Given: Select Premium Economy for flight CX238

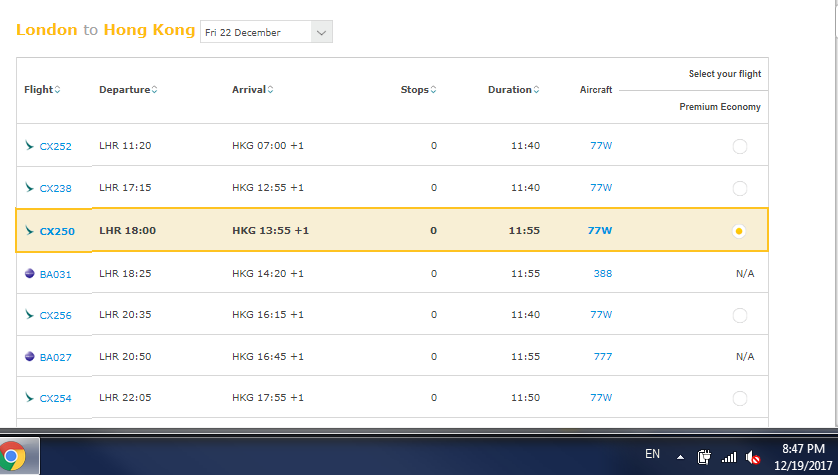Looking at the screenshot, I should click(x=739, y=188).
